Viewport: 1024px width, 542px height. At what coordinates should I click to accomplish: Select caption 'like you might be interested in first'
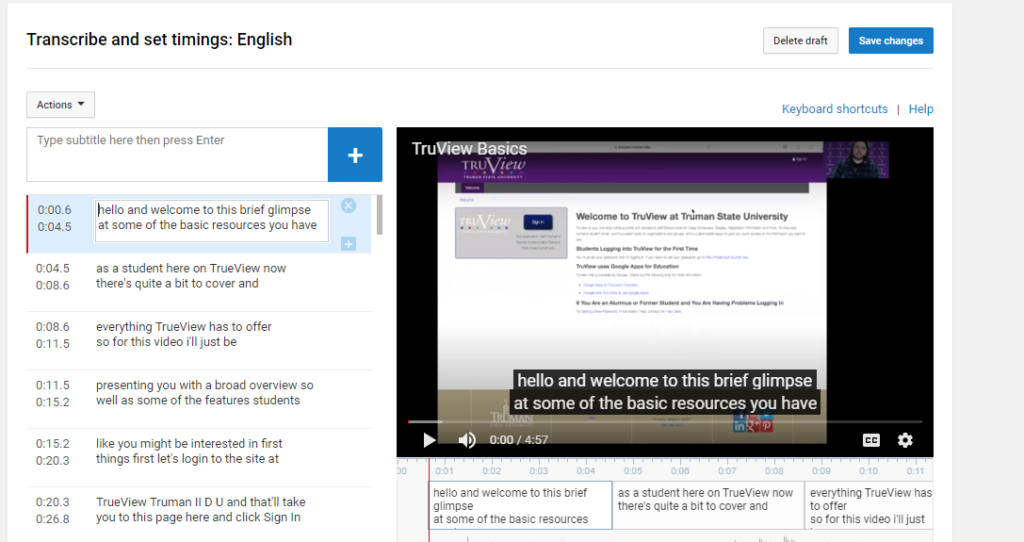(199, 458)
